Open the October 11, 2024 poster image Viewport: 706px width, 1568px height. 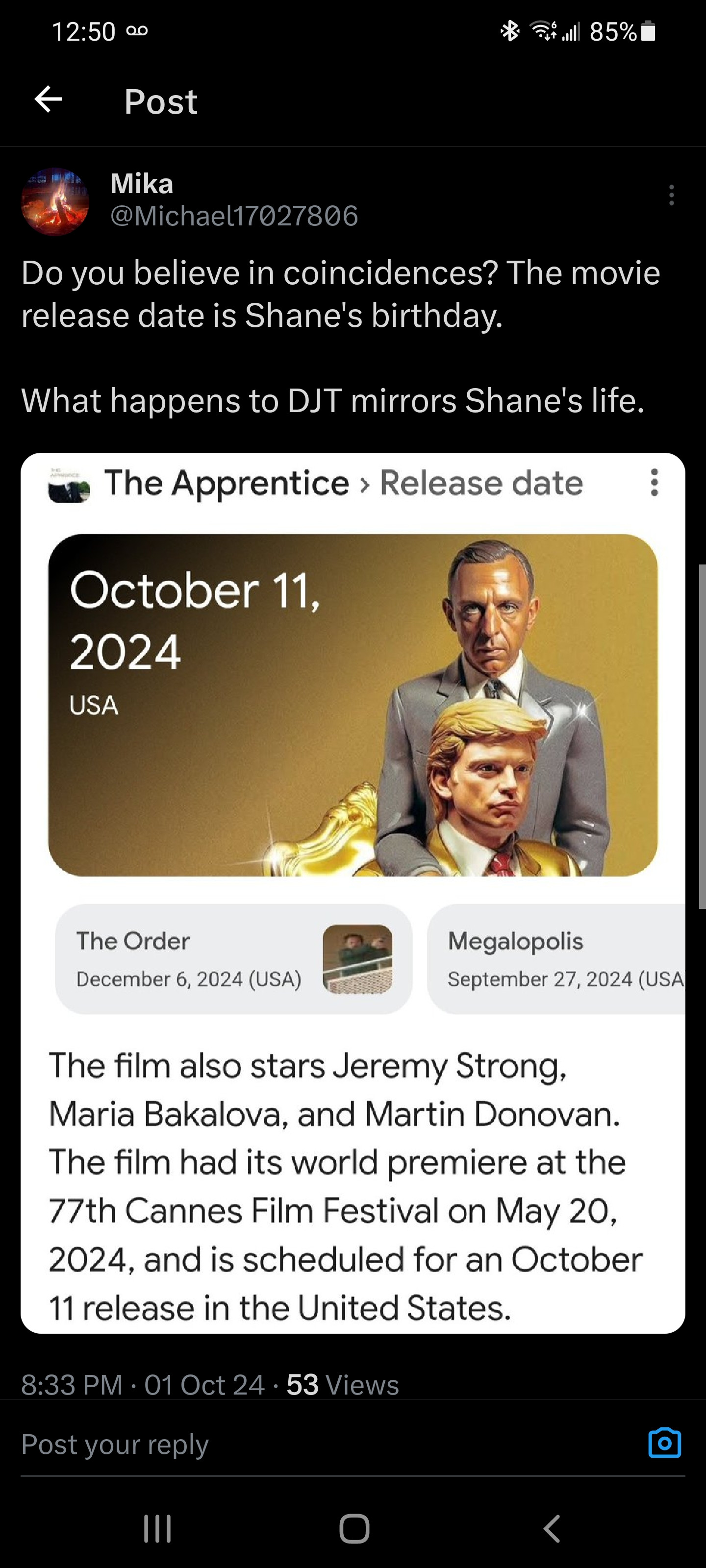pyautogui.click(x=353, y=705)
